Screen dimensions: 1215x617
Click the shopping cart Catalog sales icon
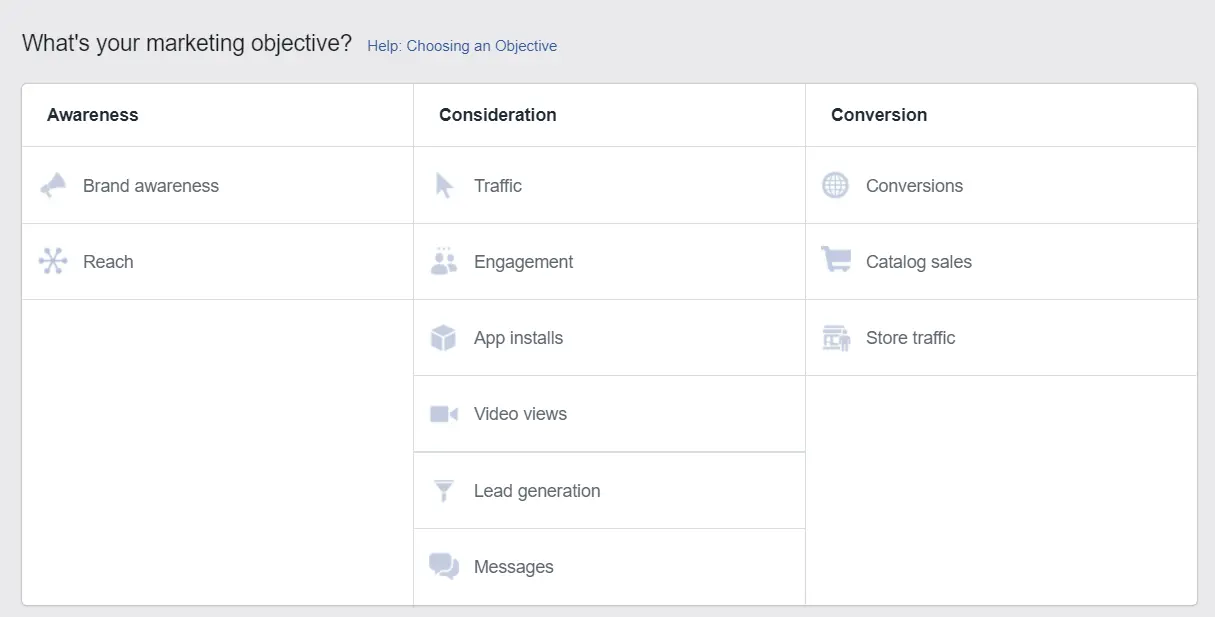pos(835,261)
